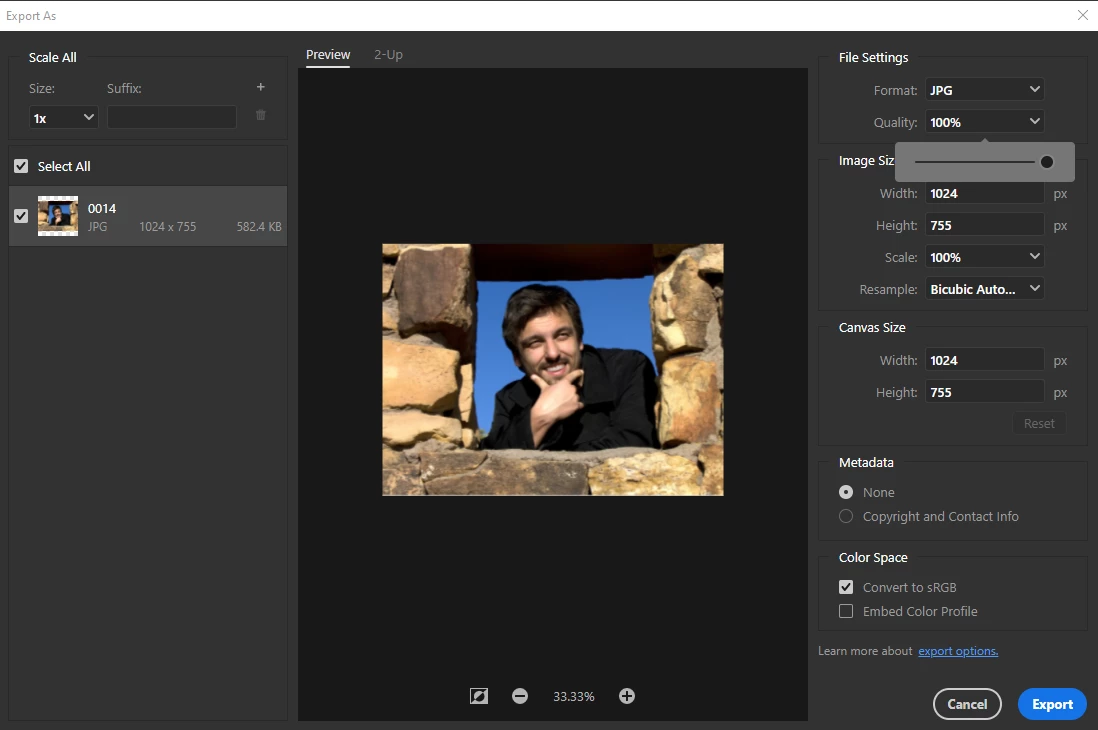Disable Convert to sRGB checkbox
Viewport: 1098px width, 730px height.
(846, 587)
